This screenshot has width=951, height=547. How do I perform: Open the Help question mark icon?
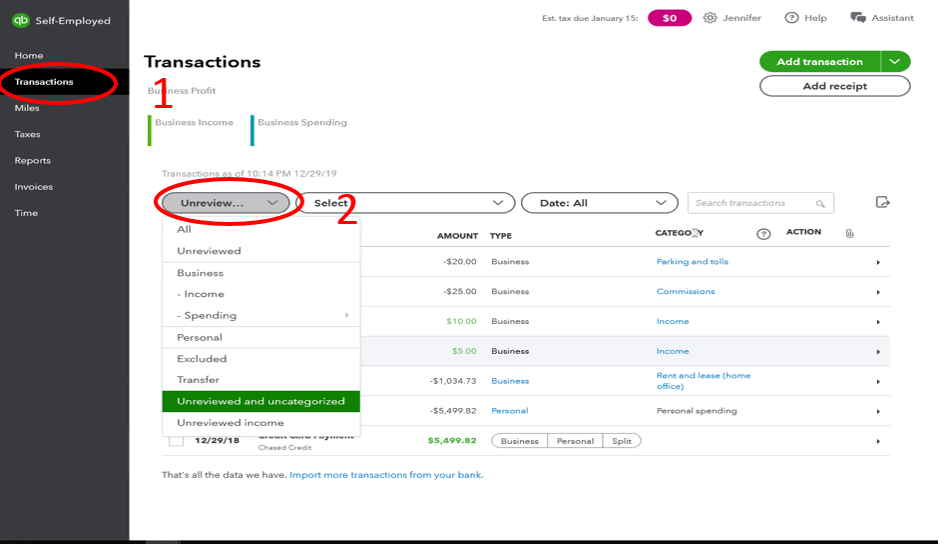(x=791, y=18)
